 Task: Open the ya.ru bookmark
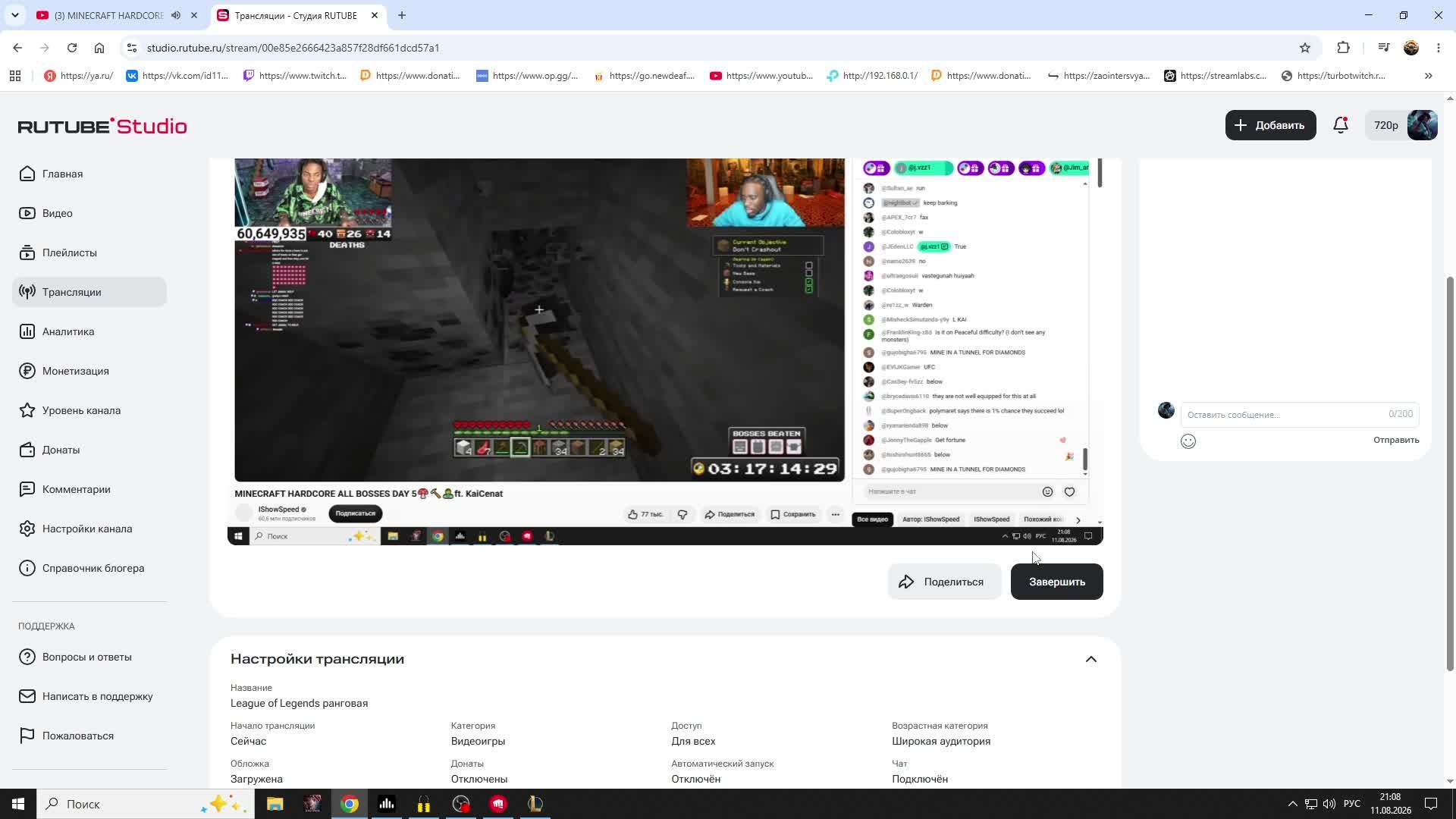coord(79,76)
